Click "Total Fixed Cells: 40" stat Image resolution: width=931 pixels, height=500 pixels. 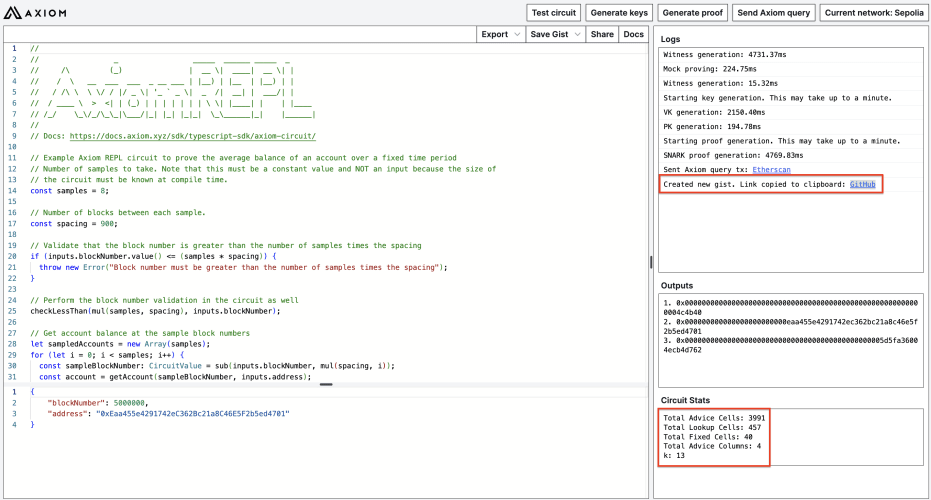708,437
